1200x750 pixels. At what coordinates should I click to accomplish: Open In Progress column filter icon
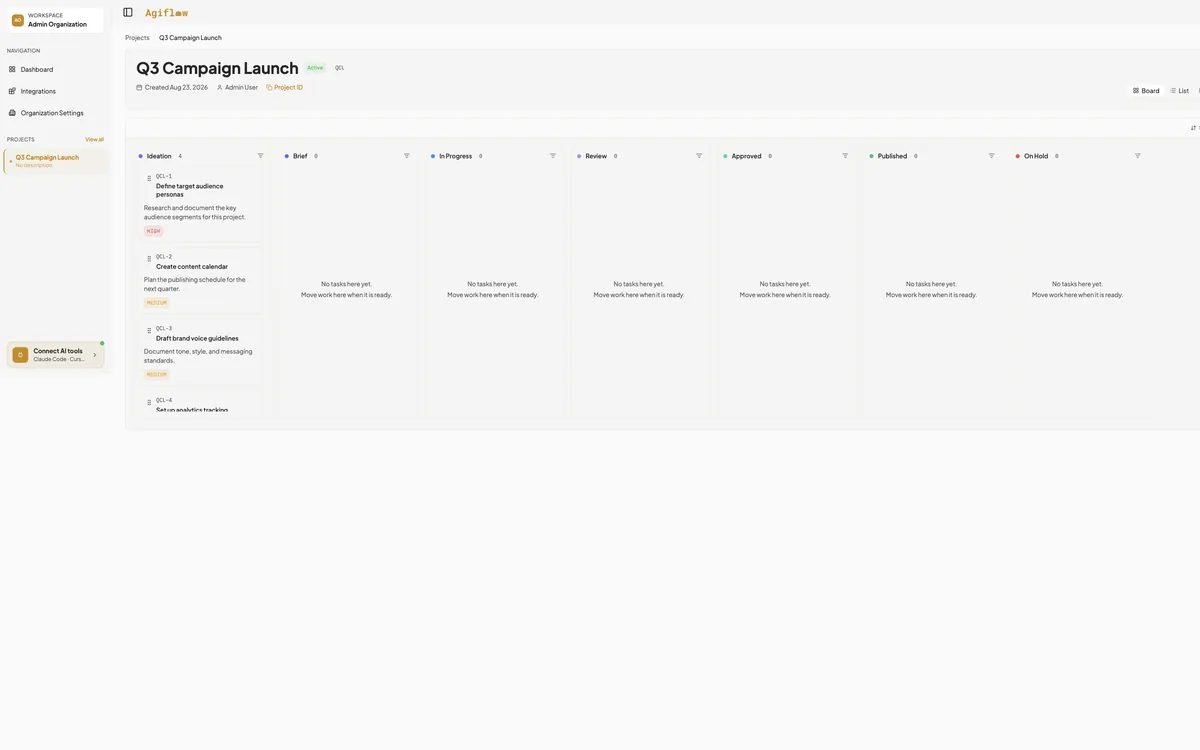click(553, 156)
